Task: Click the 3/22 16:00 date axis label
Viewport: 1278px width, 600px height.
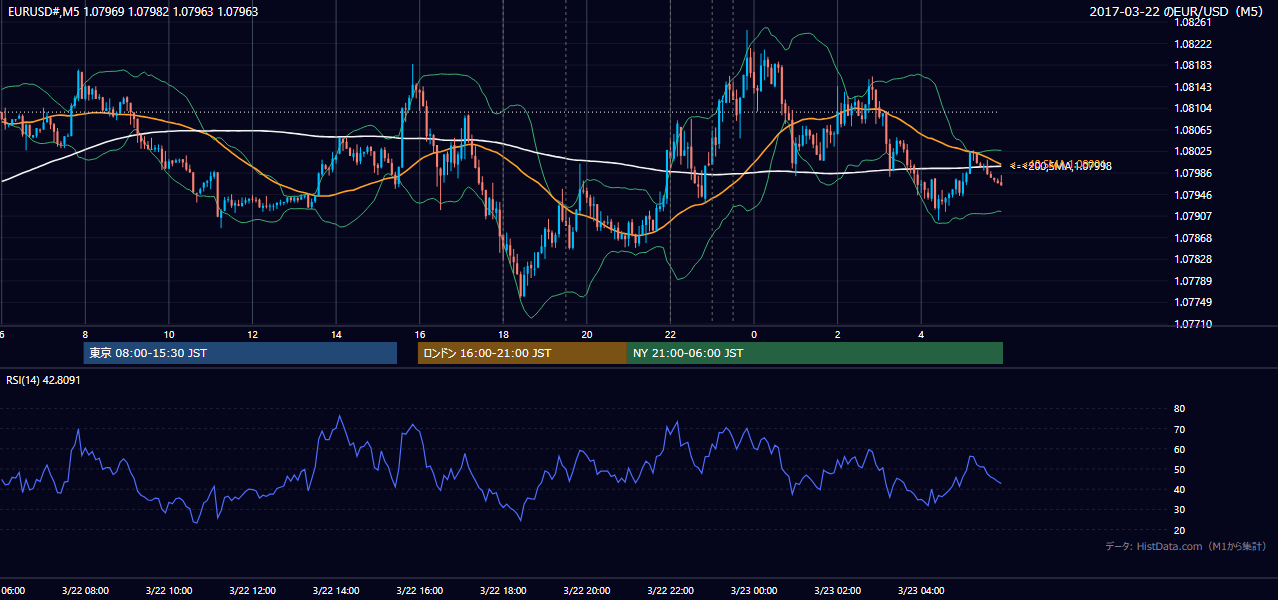Action: (419, 591)
